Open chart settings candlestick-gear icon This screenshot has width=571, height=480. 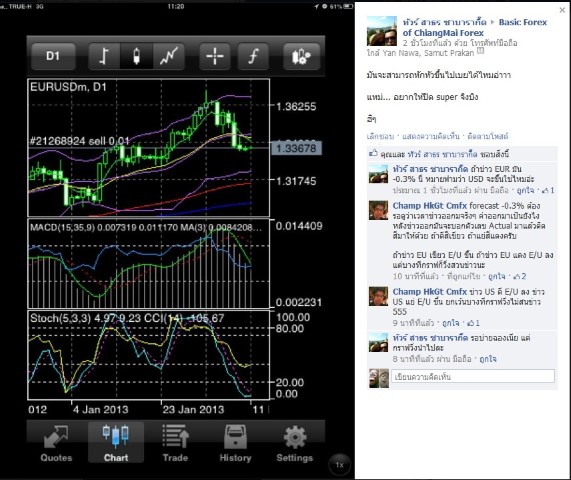(x=302, y=56)
